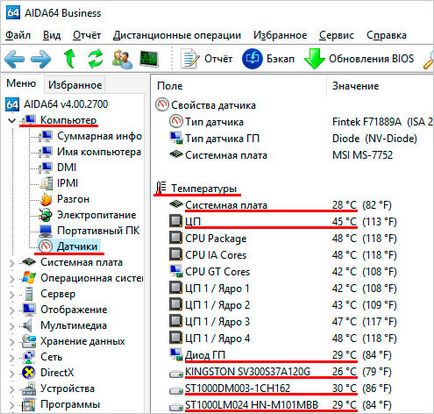
Task: Click the green Refresh arrows icon
Action: (x=95, y=59)
